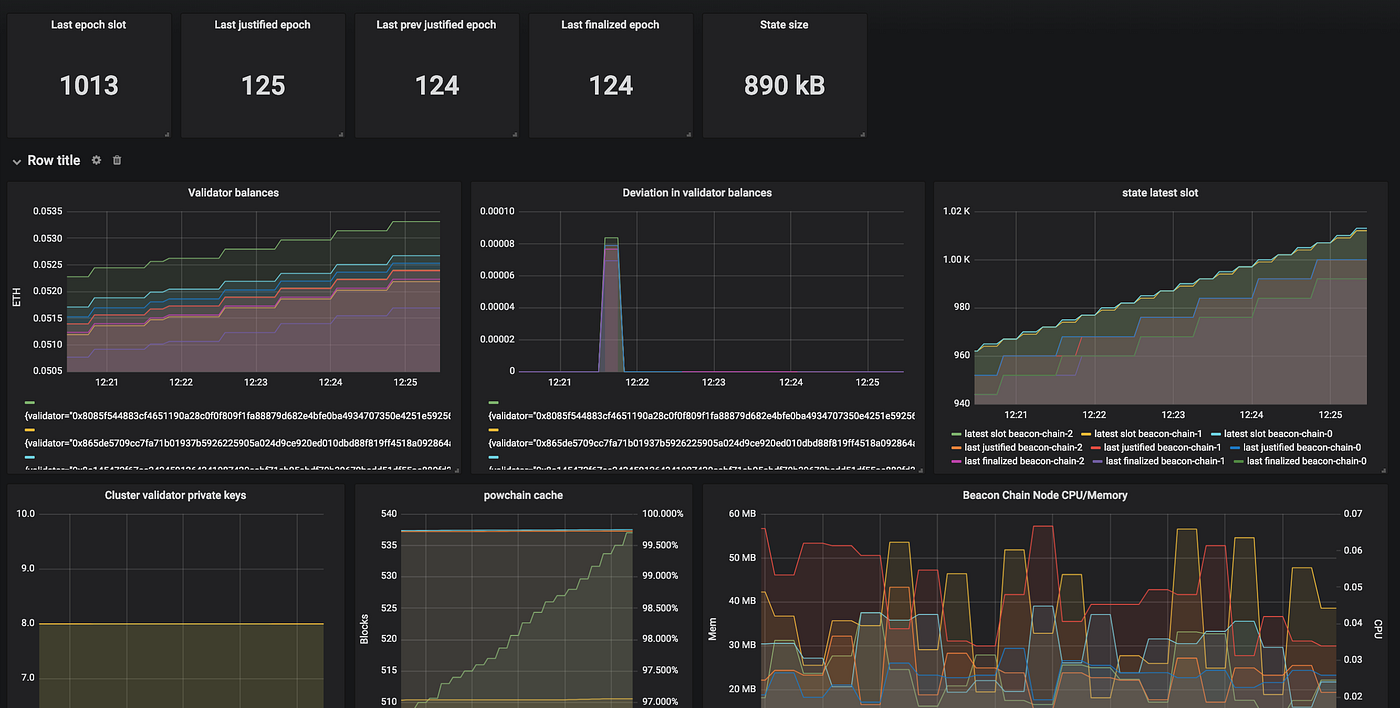Viewport: 1400px width, 708px height.
Task: Click the 125 justified epoch value
Action: [263, 86]
